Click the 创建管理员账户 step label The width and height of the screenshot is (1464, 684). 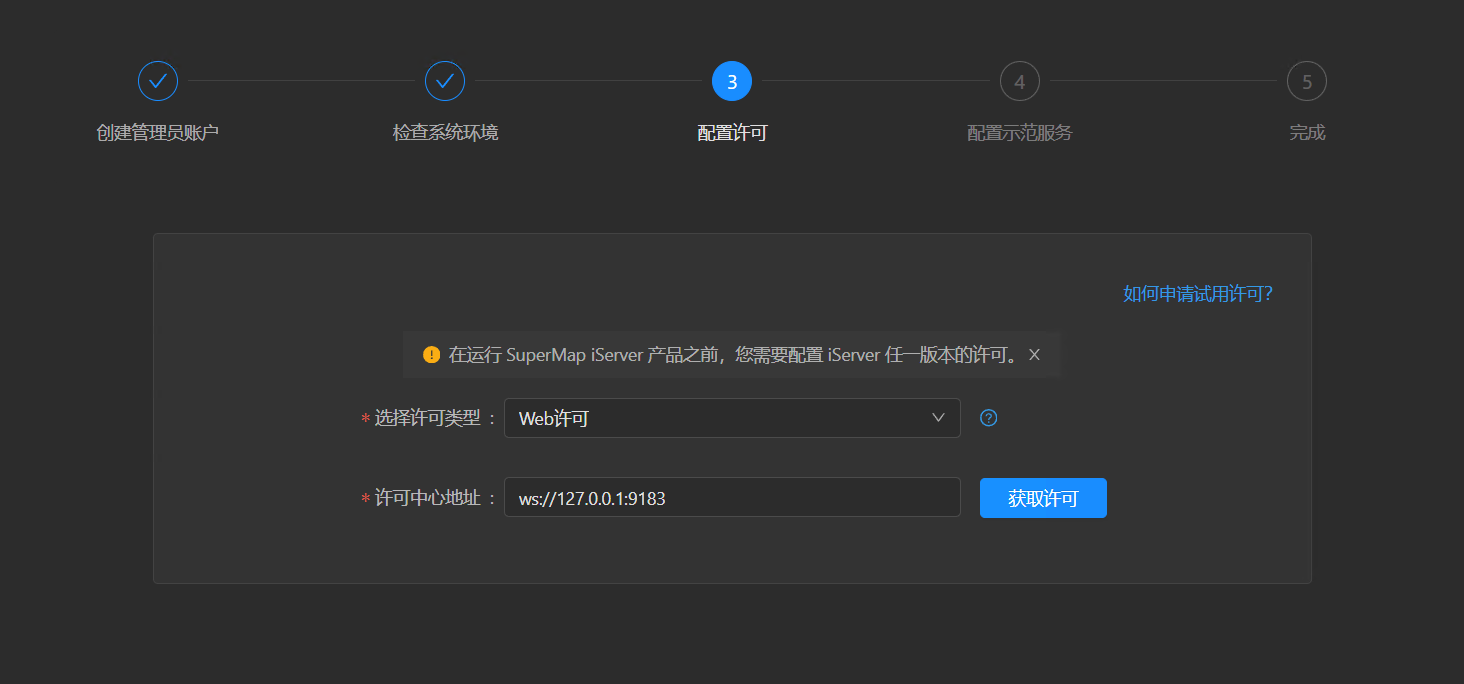(x=158, y=133)
